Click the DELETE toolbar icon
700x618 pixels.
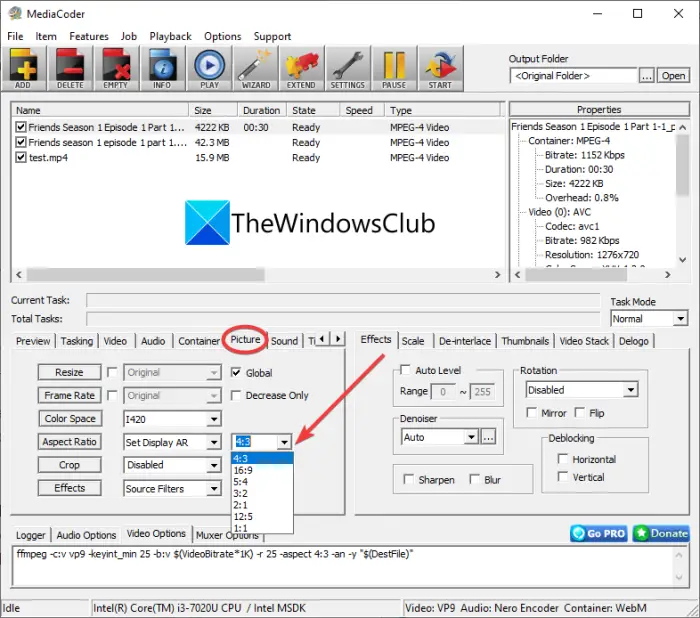pos(70,69)
